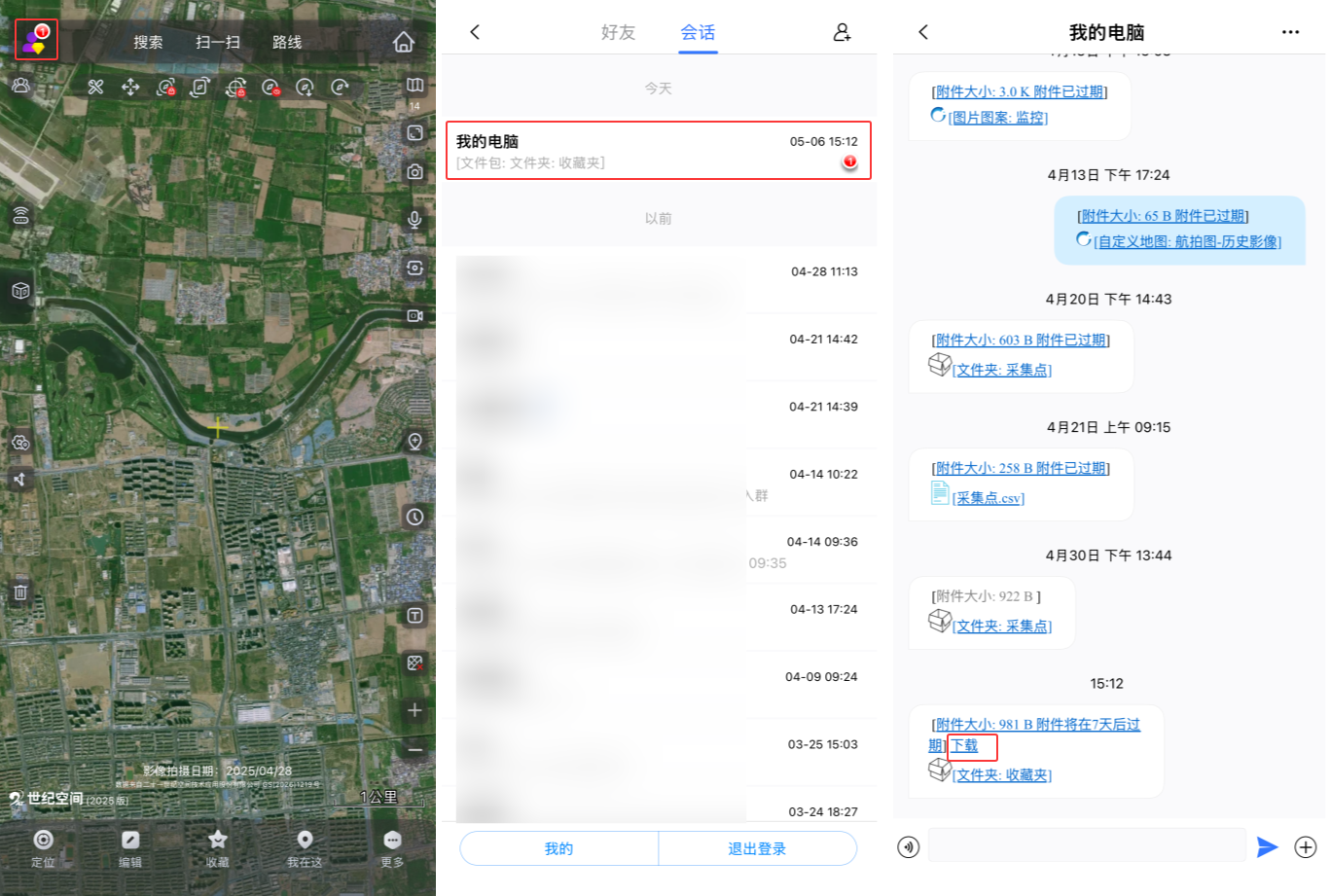The width and height of the screenshot is (1330, 896).
Task: Zoom in the map with the plus button
Action: (x=414, y=710)
